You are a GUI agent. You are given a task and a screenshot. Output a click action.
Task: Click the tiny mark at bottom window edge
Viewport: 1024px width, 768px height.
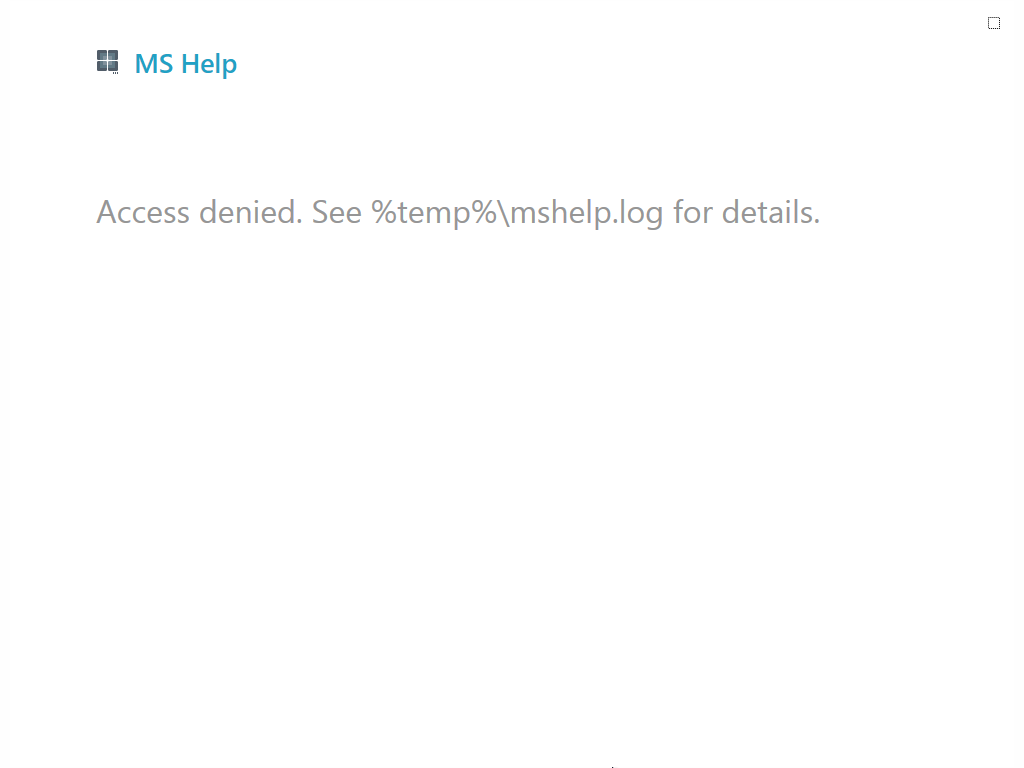point(612,766)
